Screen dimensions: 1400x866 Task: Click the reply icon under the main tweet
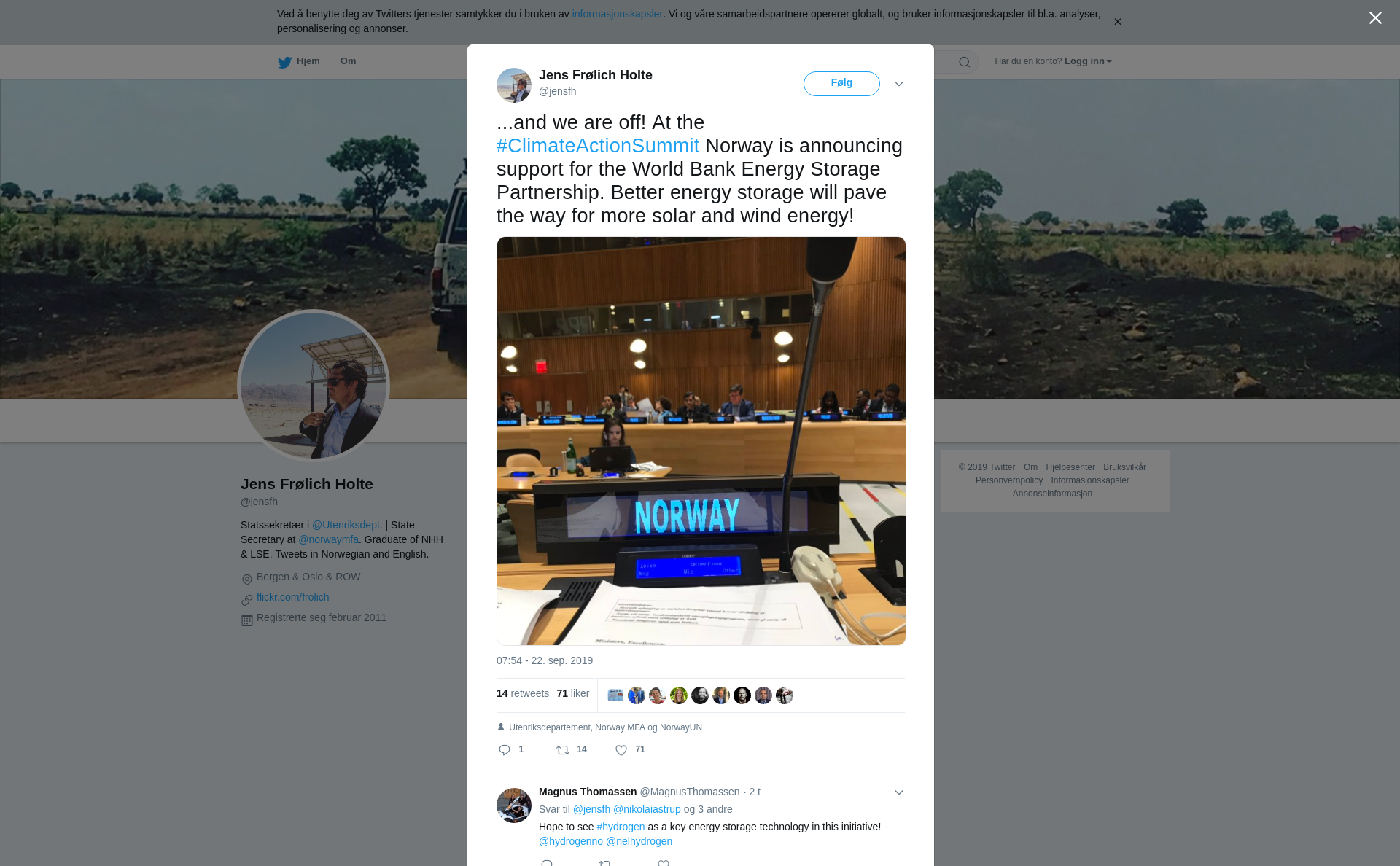[x=505, y=750]
